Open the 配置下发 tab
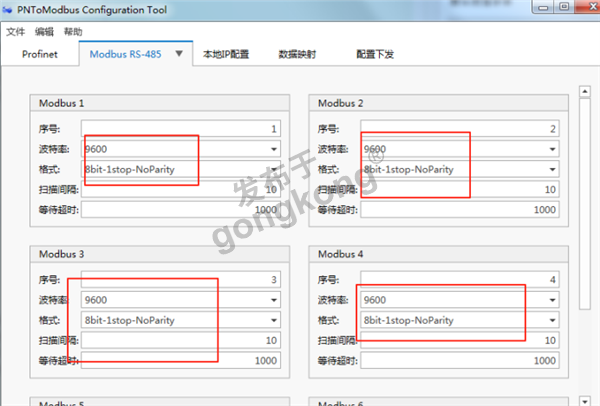Viewport: 600px width, 406px height. [x=375, y=54]
